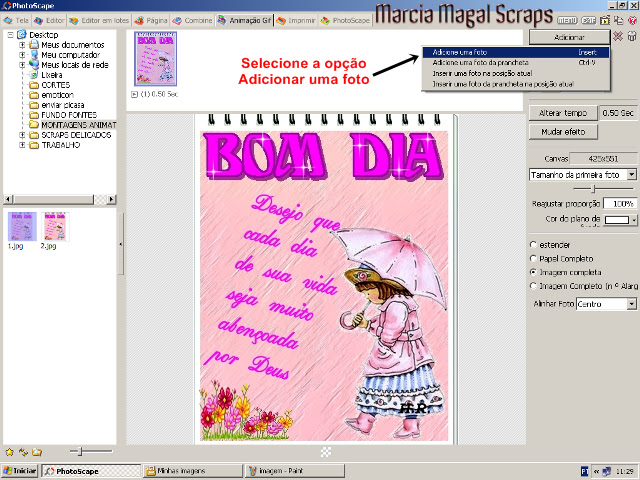Click the checkered grid icon below canvas

tap(326, 451)
